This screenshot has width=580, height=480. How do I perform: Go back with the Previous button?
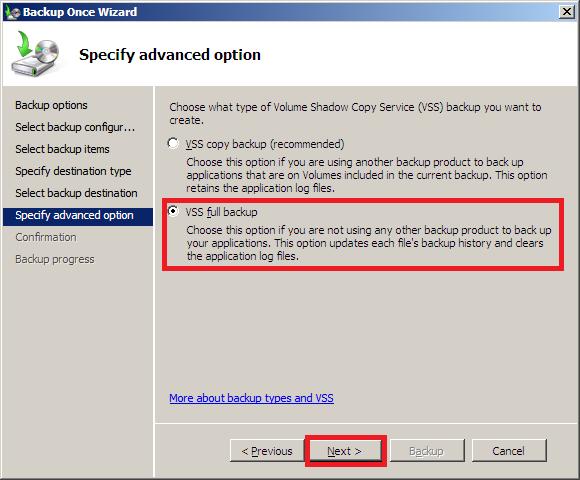coord(267,451)
